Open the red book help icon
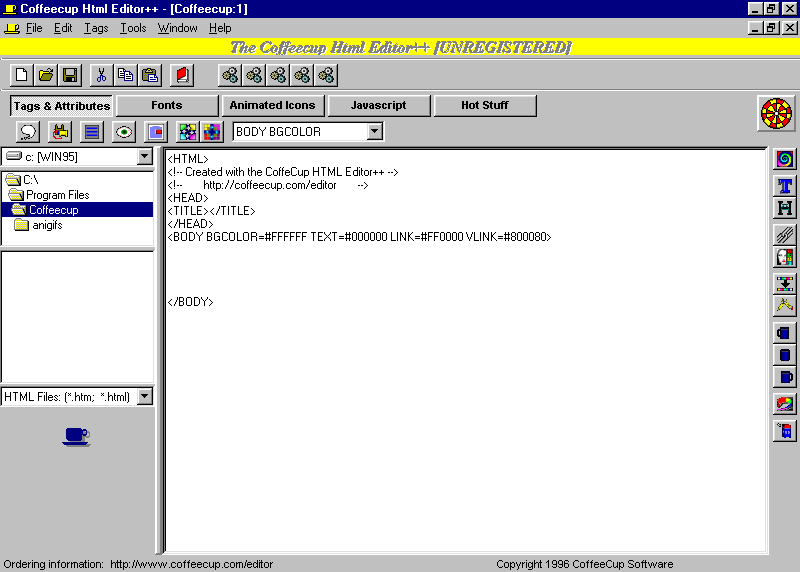The image size is (800, 572). tap(182, 76)
